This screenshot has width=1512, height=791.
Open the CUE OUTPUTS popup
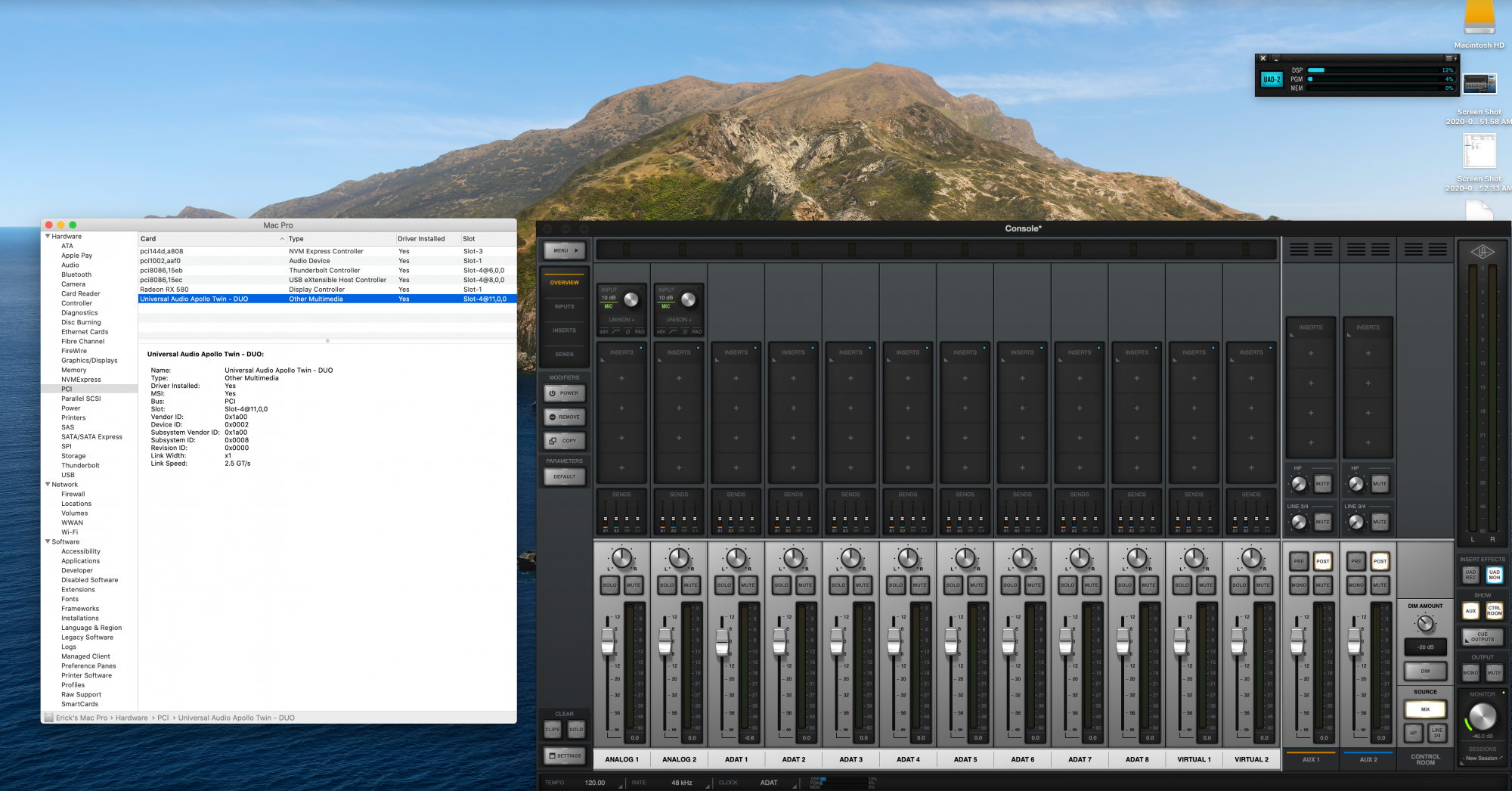pos(1482,637)
